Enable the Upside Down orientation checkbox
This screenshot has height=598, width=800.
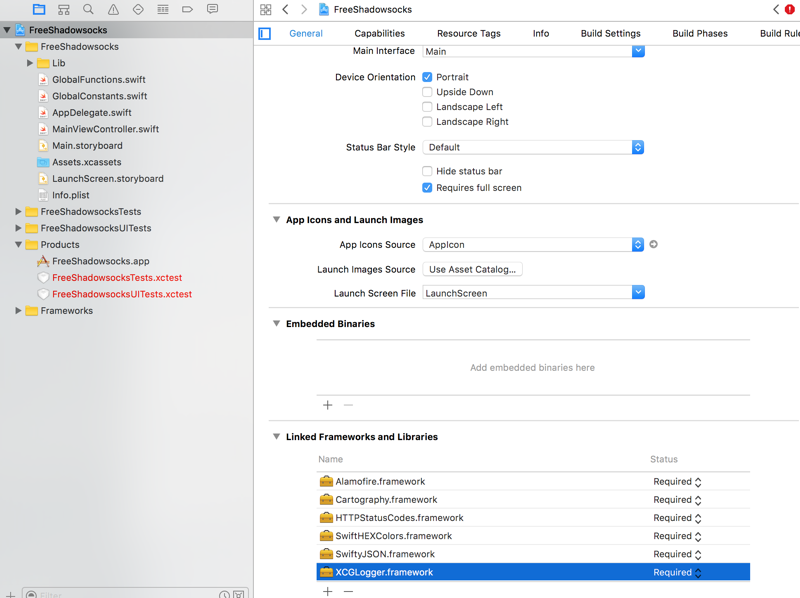coord(427,92)
